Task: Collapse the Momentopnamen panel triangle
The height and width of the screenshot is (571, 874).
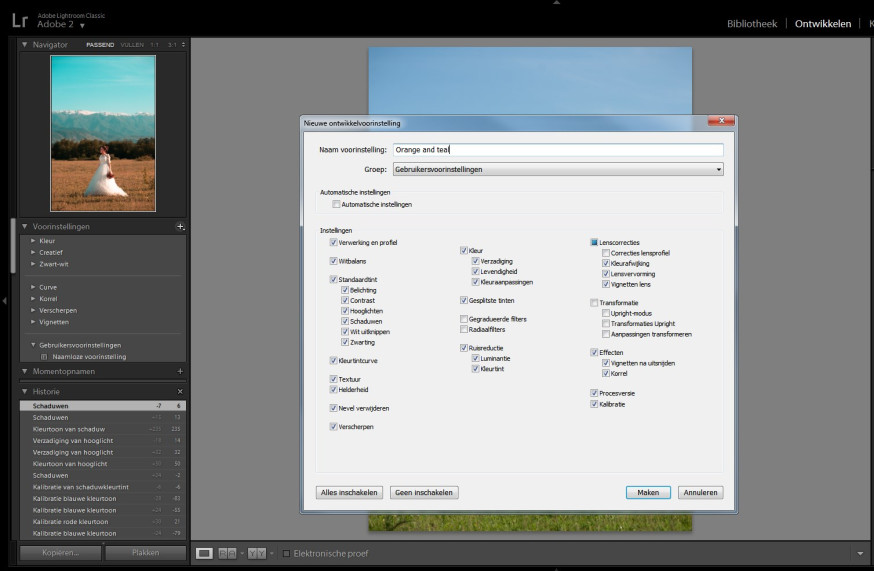Action: click(25, 371)
